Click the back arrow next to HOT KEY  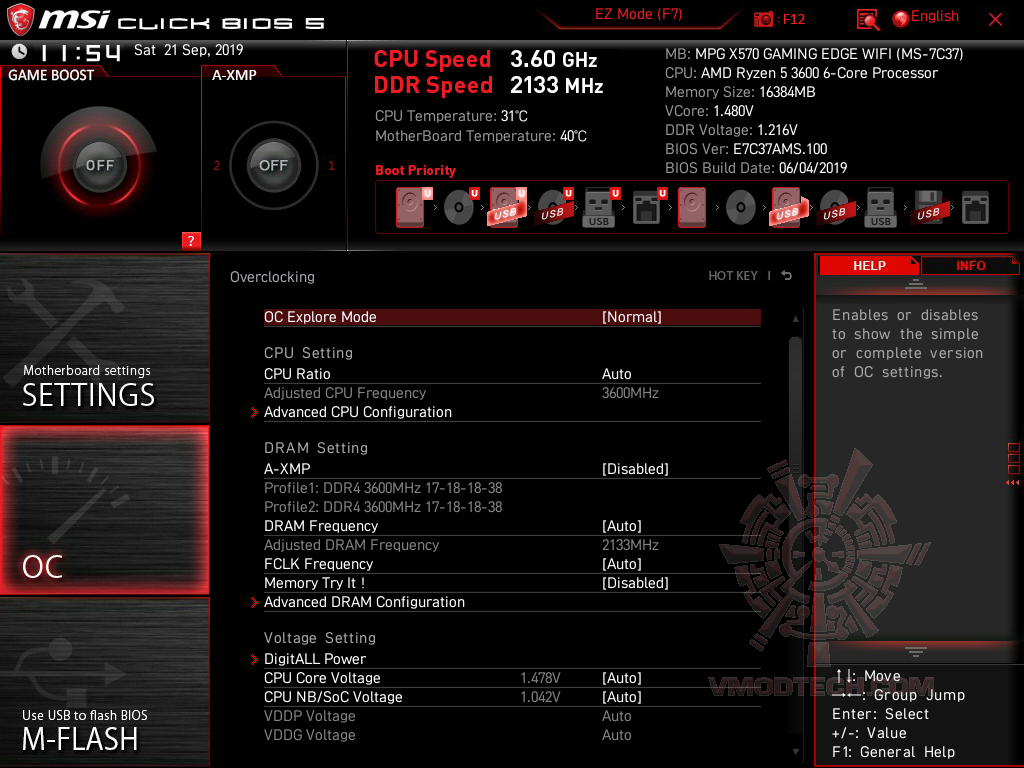click(787, 276)
